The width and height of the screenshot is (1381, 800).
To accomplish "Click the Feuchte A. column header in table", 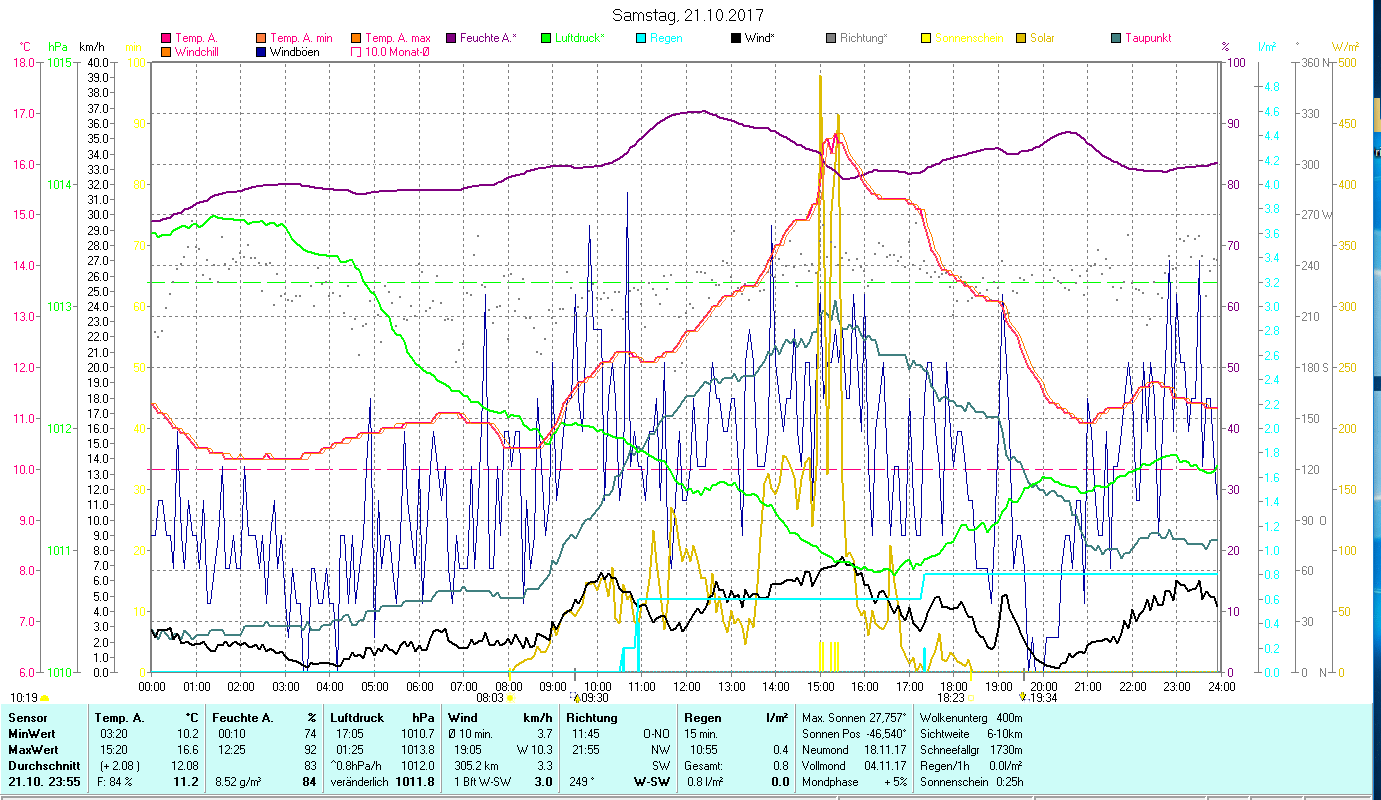I will click(245, 718).
